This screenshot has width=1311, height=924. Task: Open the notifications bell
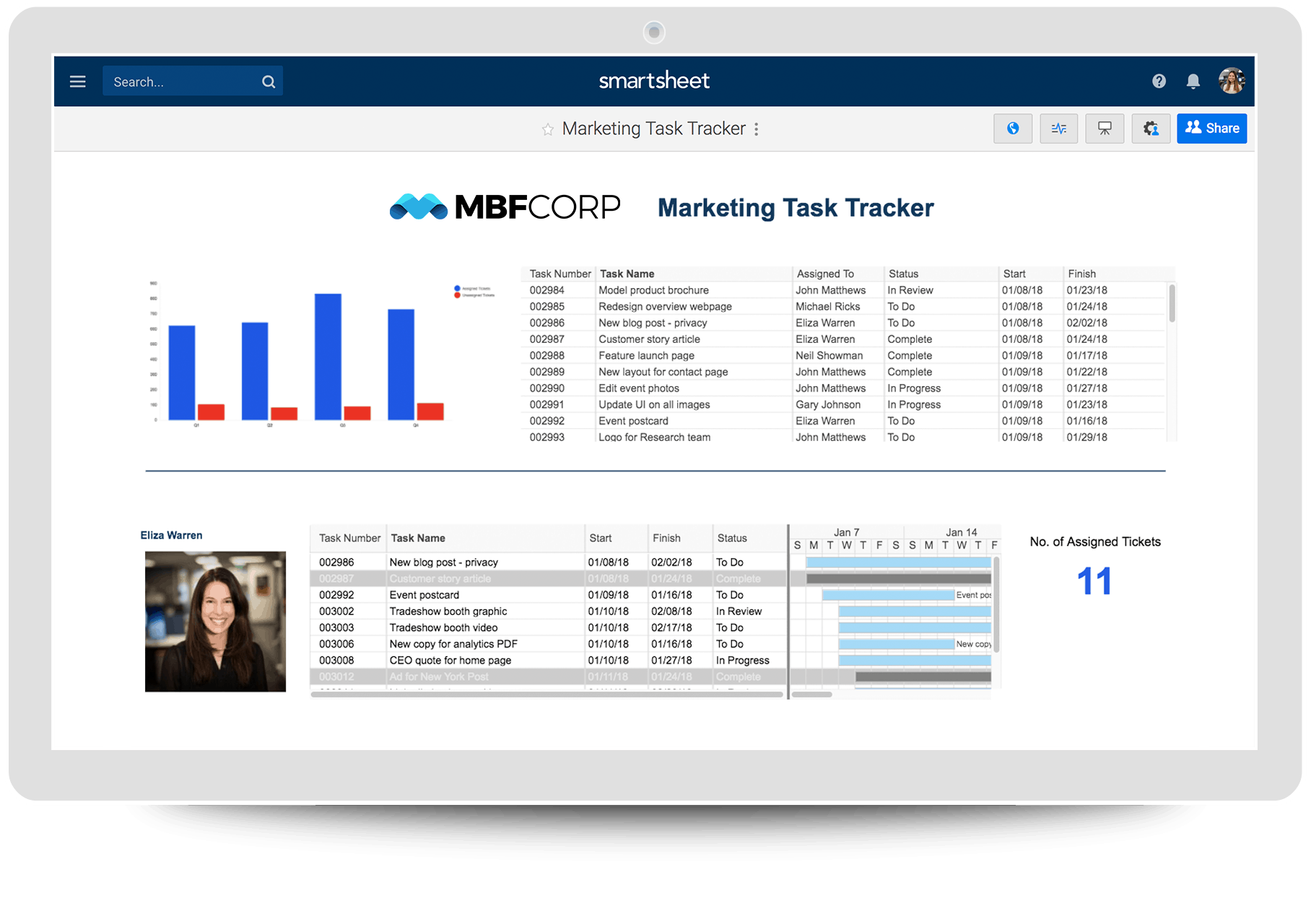[x=1193, y=82]
